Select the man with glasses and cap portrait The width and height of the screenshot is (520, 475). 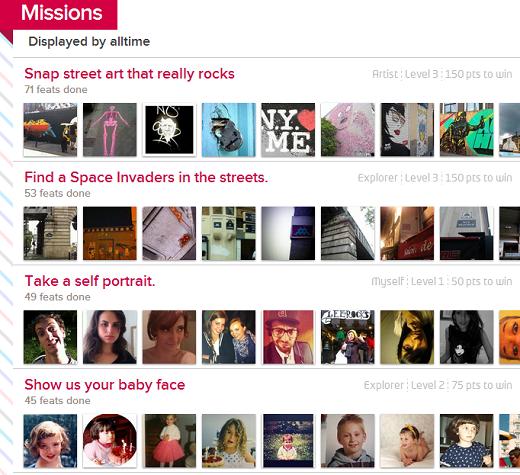(x=288, y=337)
